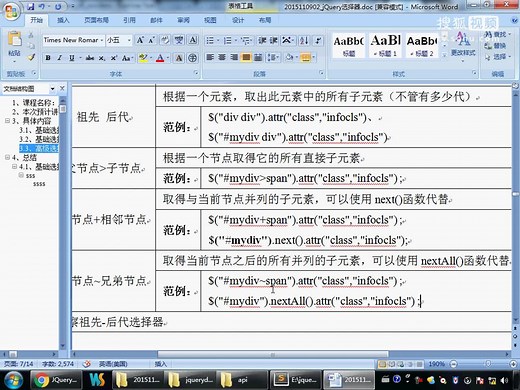Viewport: 520px width, 390px height.
Task: Click decrease indent icon
Action: tap(262, 40)
